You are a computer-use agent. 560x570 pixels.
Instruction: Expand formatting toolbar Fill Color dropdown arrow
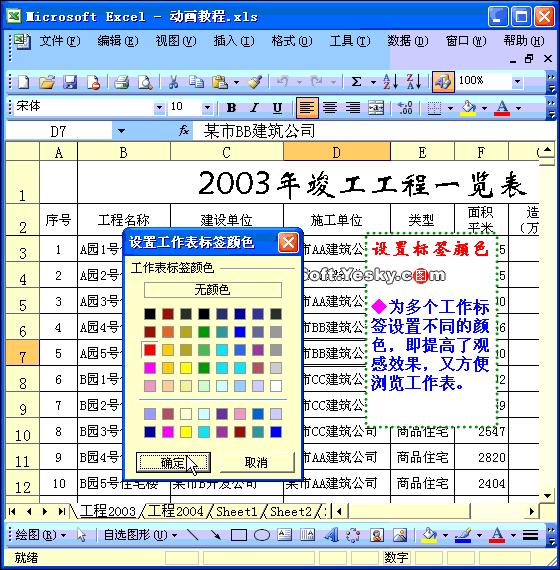pyautogui.click(x=484, y=108)
